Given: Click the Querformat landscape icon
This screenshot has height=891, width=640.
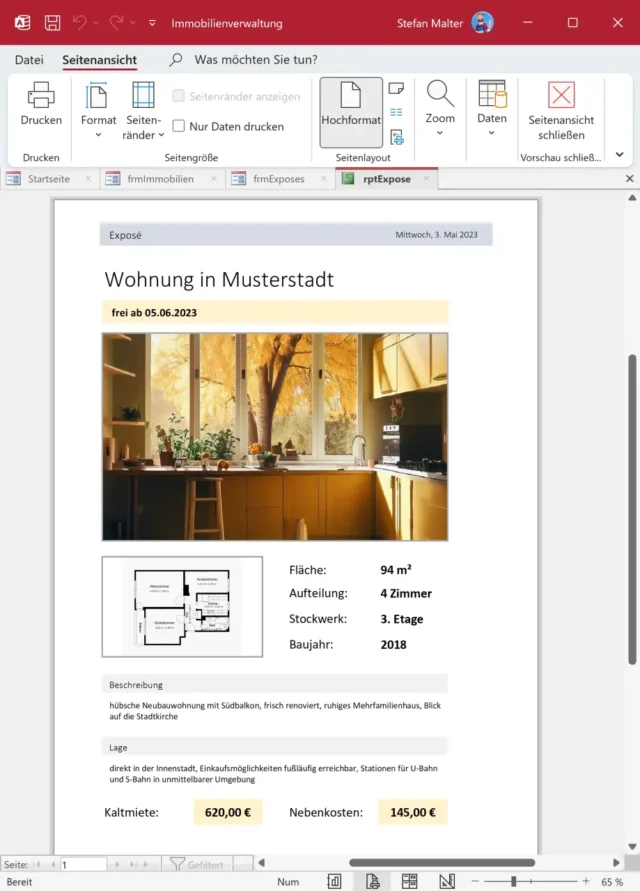Looking at the screenshot, I should 396,89.
